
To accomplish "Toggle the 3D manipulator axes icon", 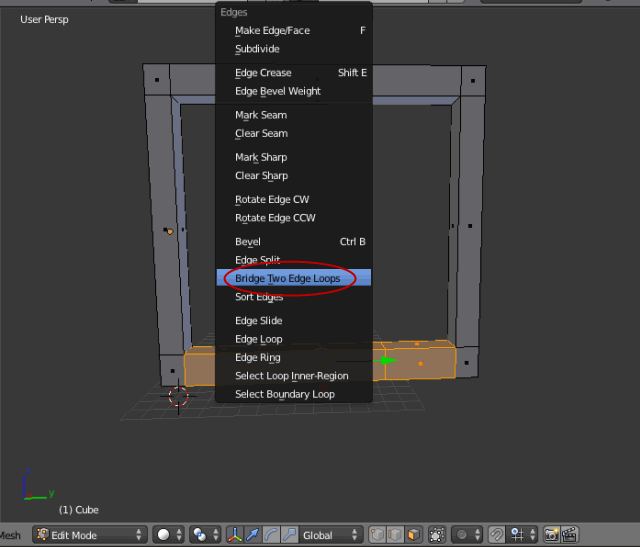I will click(235, 535).
